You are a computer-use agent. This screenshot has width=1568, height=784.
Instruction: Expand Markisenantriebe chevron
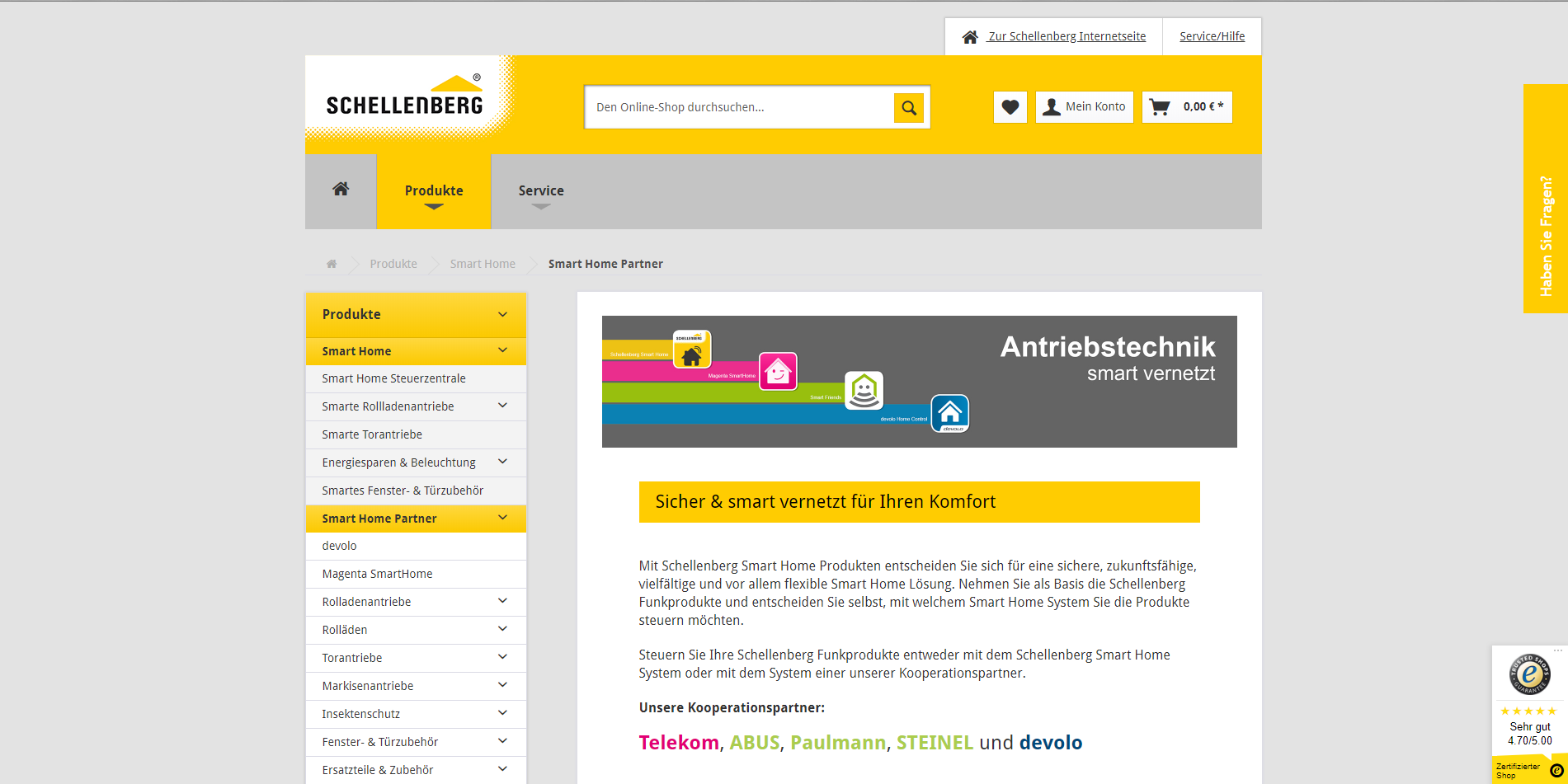[502, 685]
